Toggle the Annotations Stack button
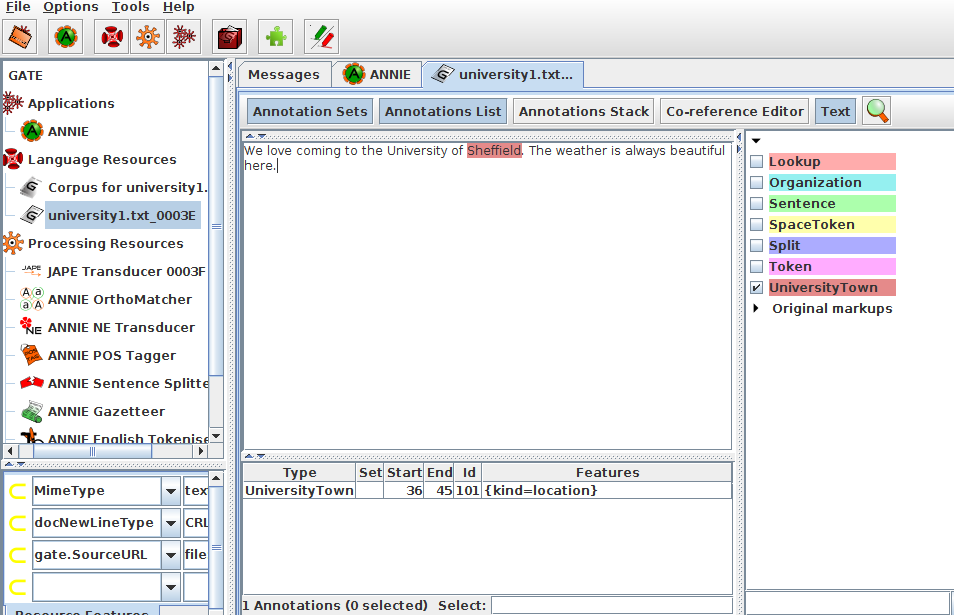 (584, 111)
